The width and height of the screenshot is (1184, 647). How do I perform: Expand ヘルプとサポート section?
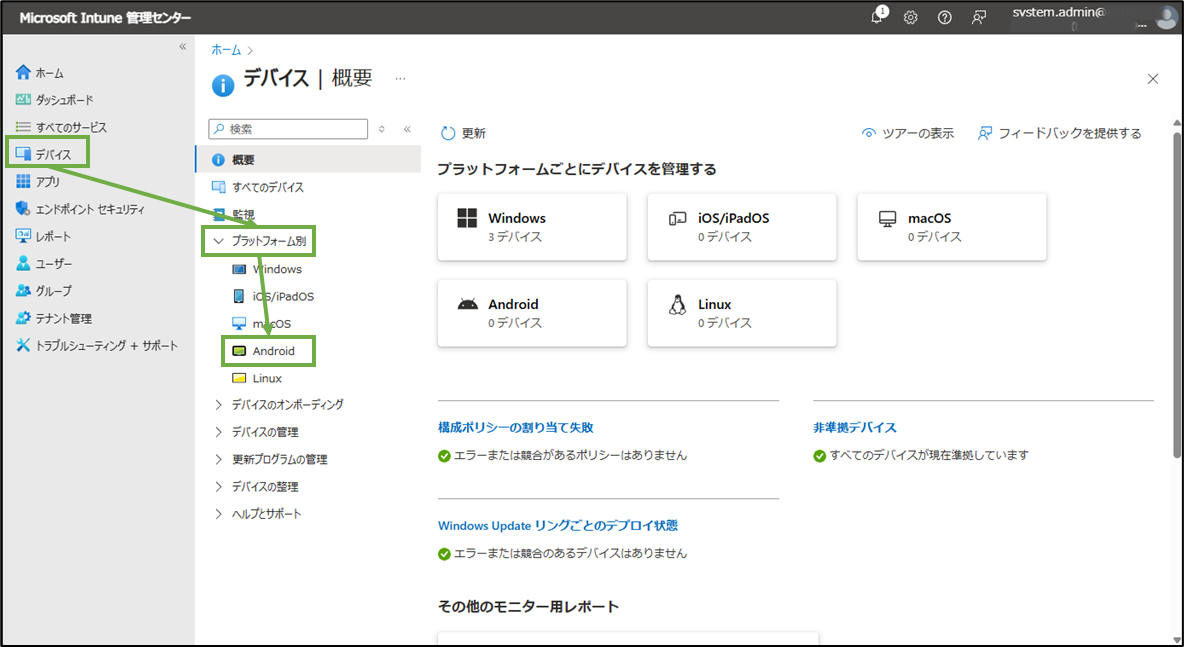tap(219, 513)
